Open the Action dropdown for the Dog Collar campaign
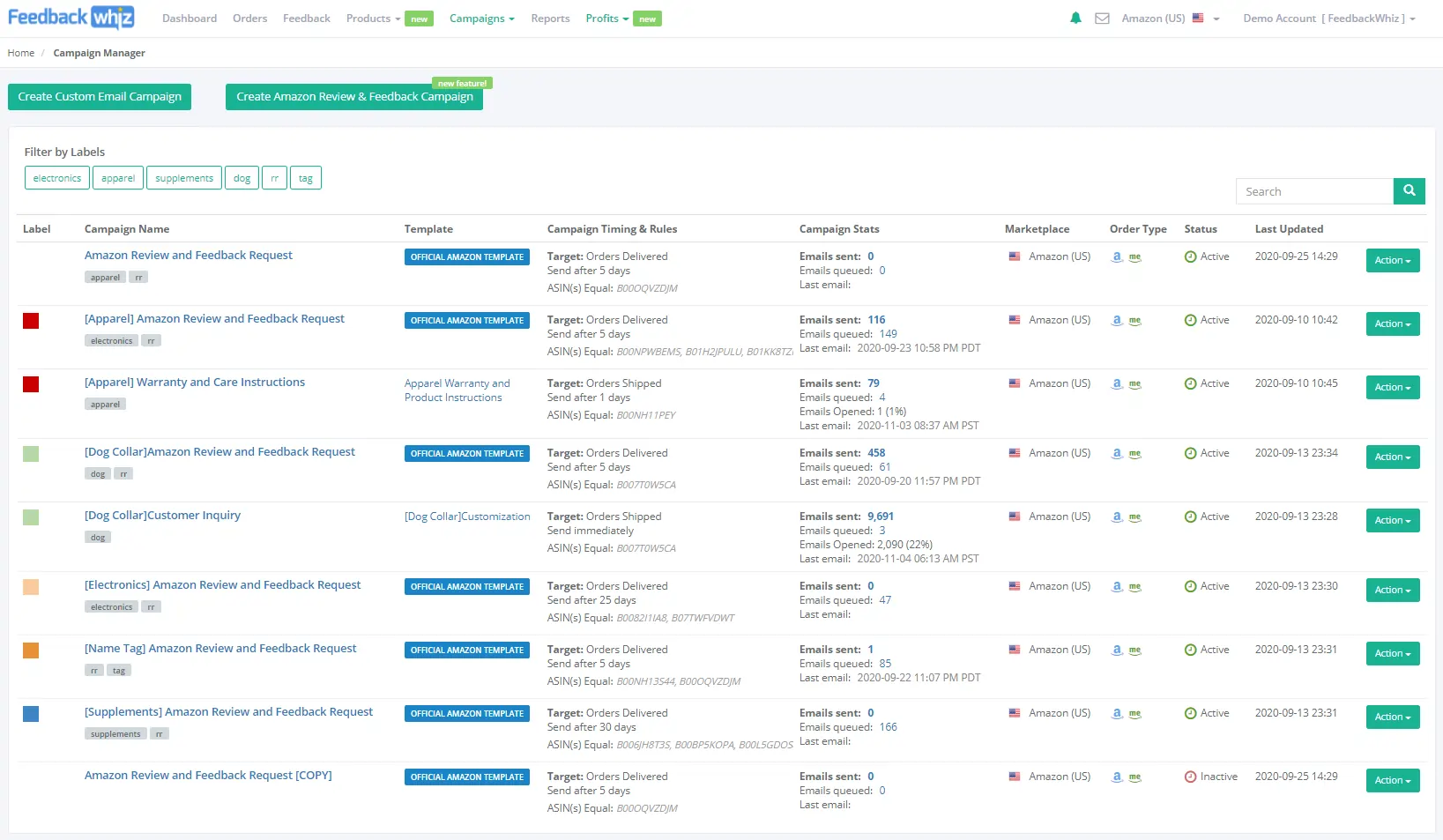The width and height of the screenshot is (1443, 840). pyautogui.click(x=1391, y=457)
